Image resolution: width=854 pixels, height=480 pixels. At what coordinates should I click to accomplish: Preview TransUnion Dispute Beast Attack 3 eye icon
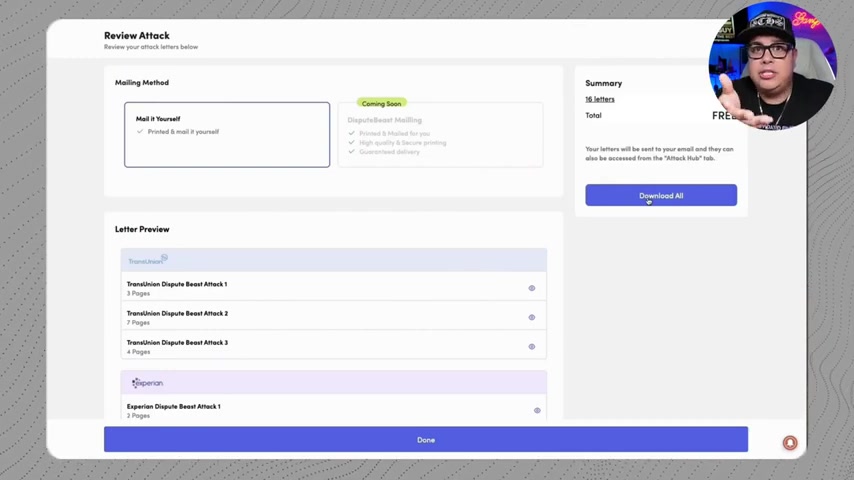tap(532, 347)
